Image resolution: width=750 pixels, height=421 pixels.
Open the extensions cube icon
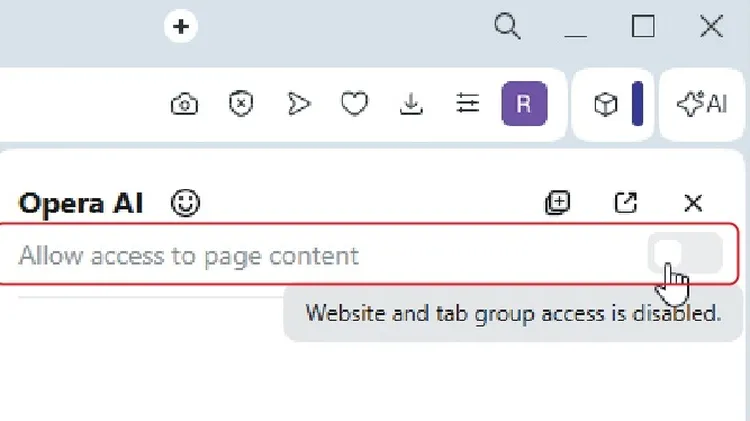coord(606,105)
